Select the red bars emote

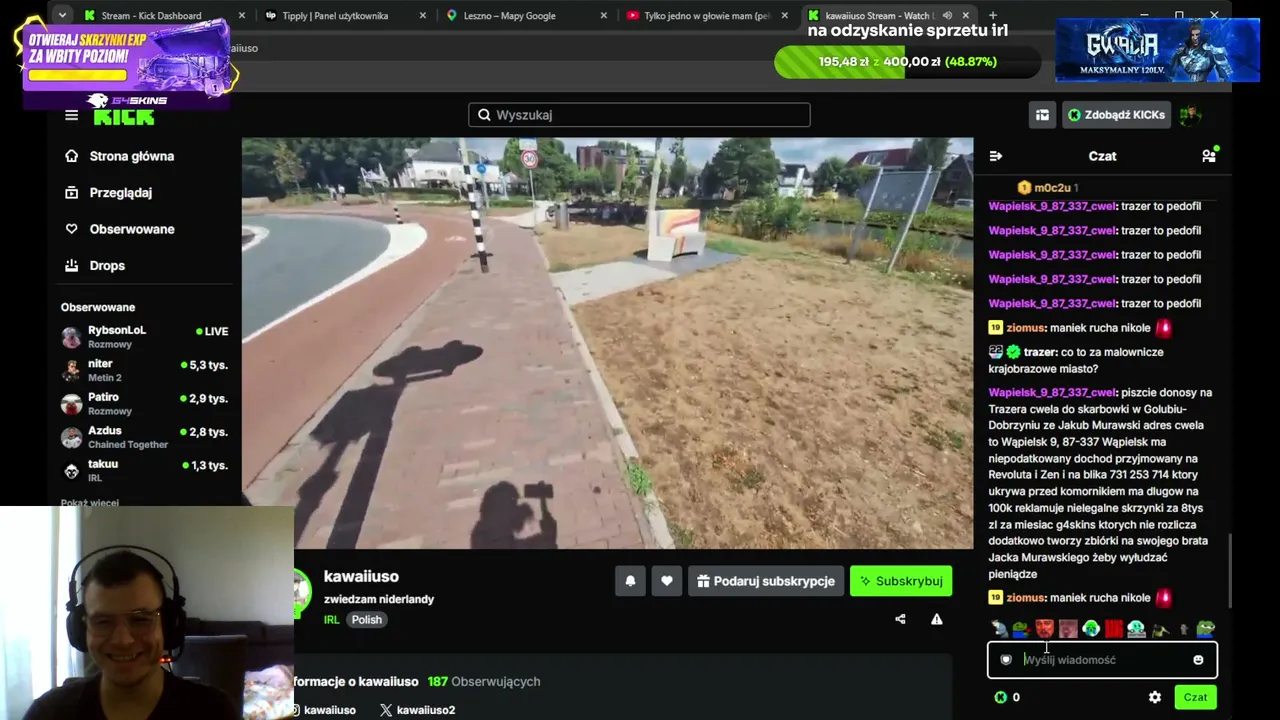1114,629
